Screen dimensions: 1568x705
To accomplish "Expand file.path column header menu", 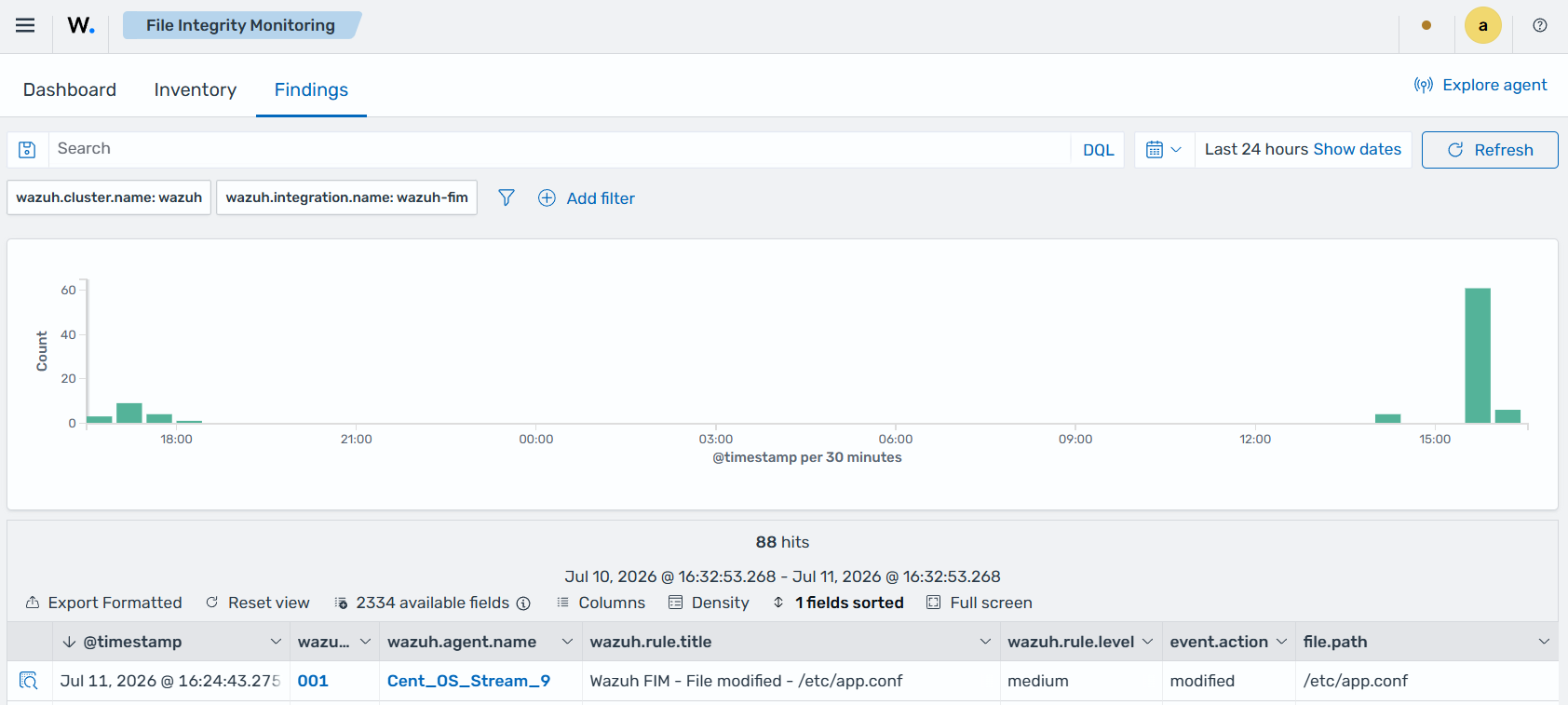I will (1545, 642).
